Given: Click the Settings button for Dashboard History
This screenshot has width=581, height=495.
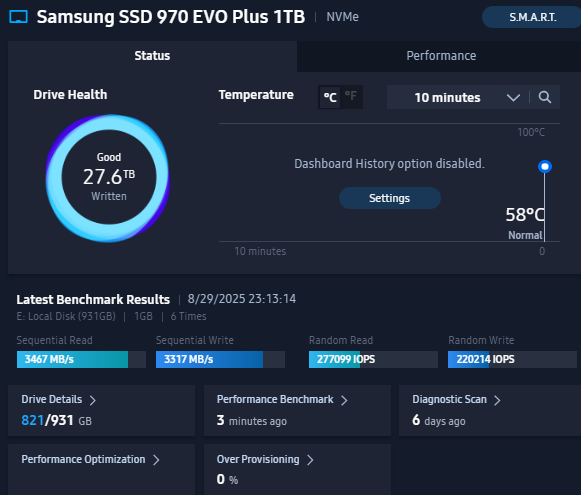Looking at the screenshot, I should coord(390,198).
